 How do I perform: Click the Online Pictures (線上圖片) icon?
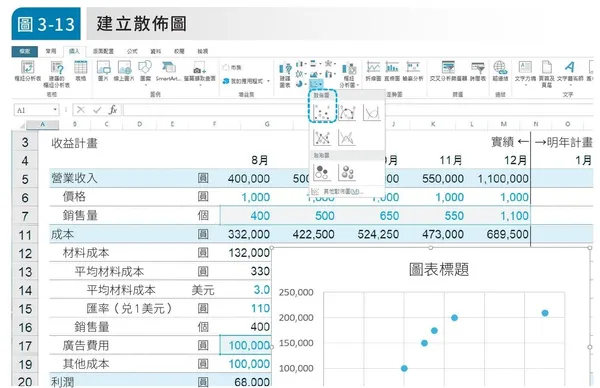pyautogui.click(x=124, y=67)
